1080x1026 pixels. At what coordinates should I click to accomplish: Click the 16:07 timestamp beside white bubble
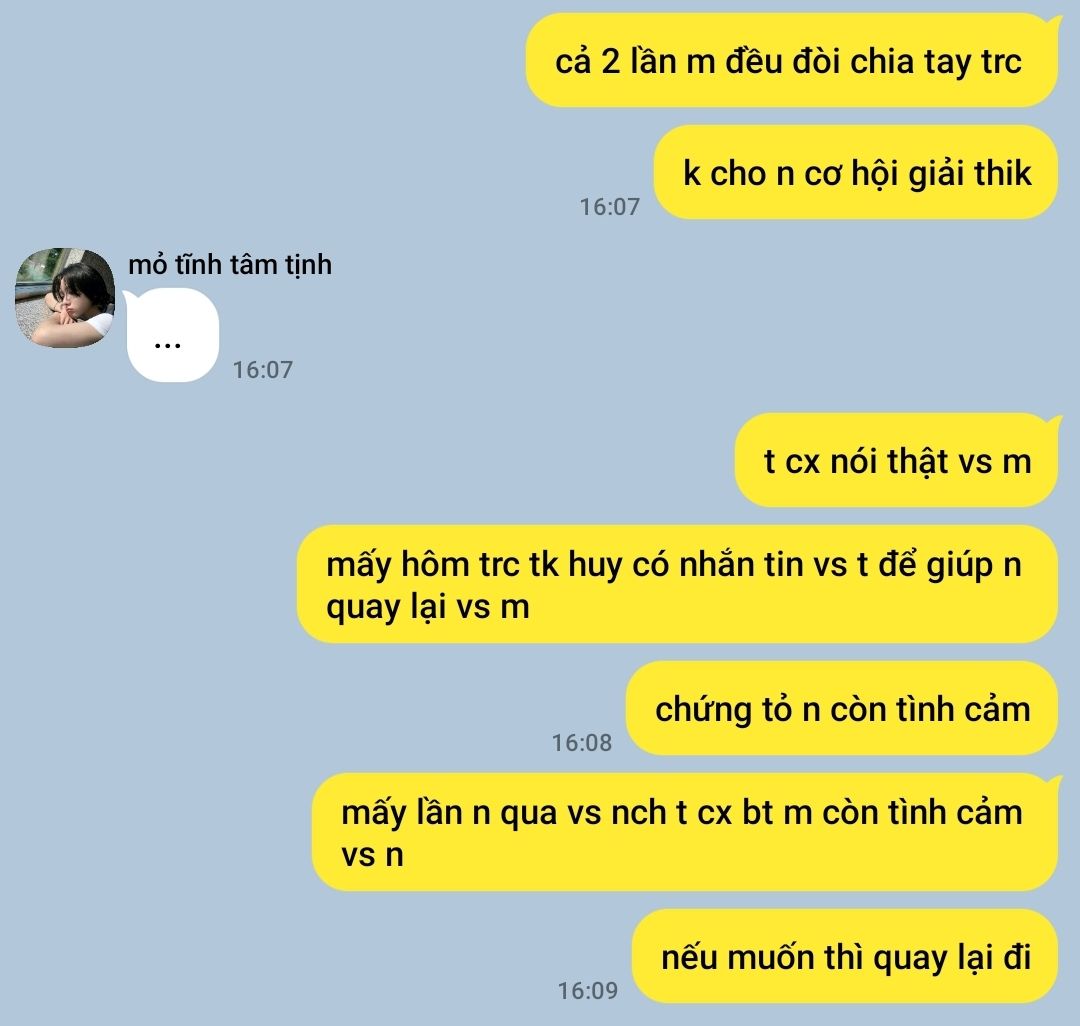(262, 370)
